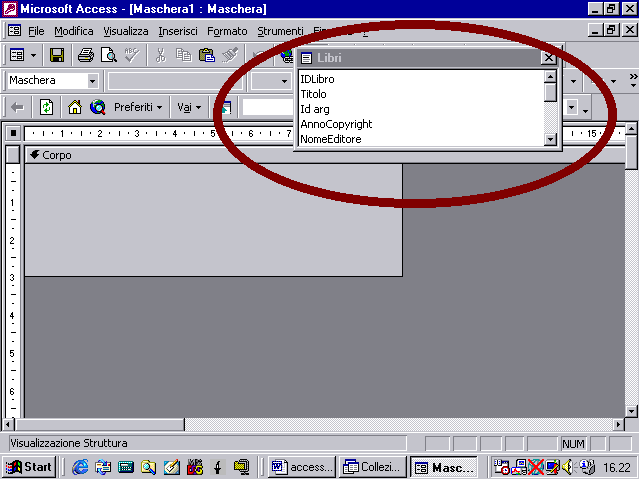Click the Windows Start button

29,467
